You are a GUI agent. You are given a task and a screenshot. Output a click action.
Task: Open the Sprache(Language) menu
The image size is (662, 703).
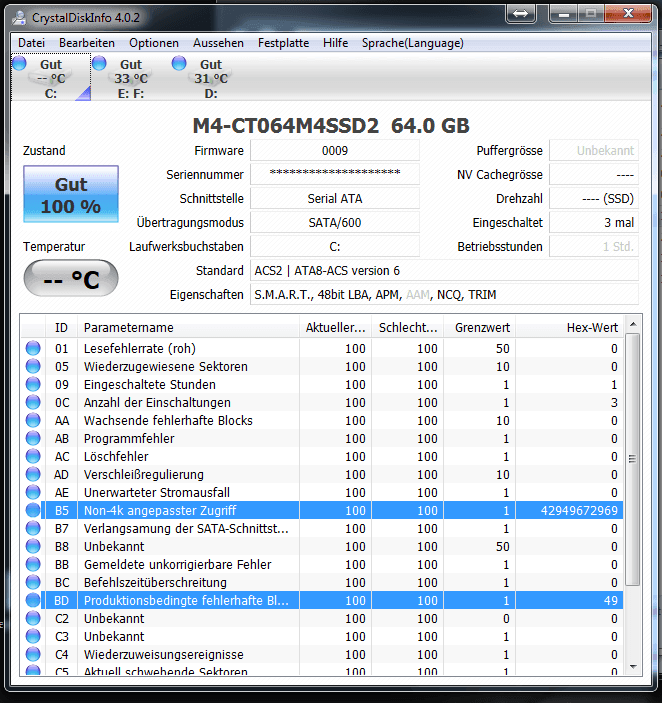click(x=413, y=43)
